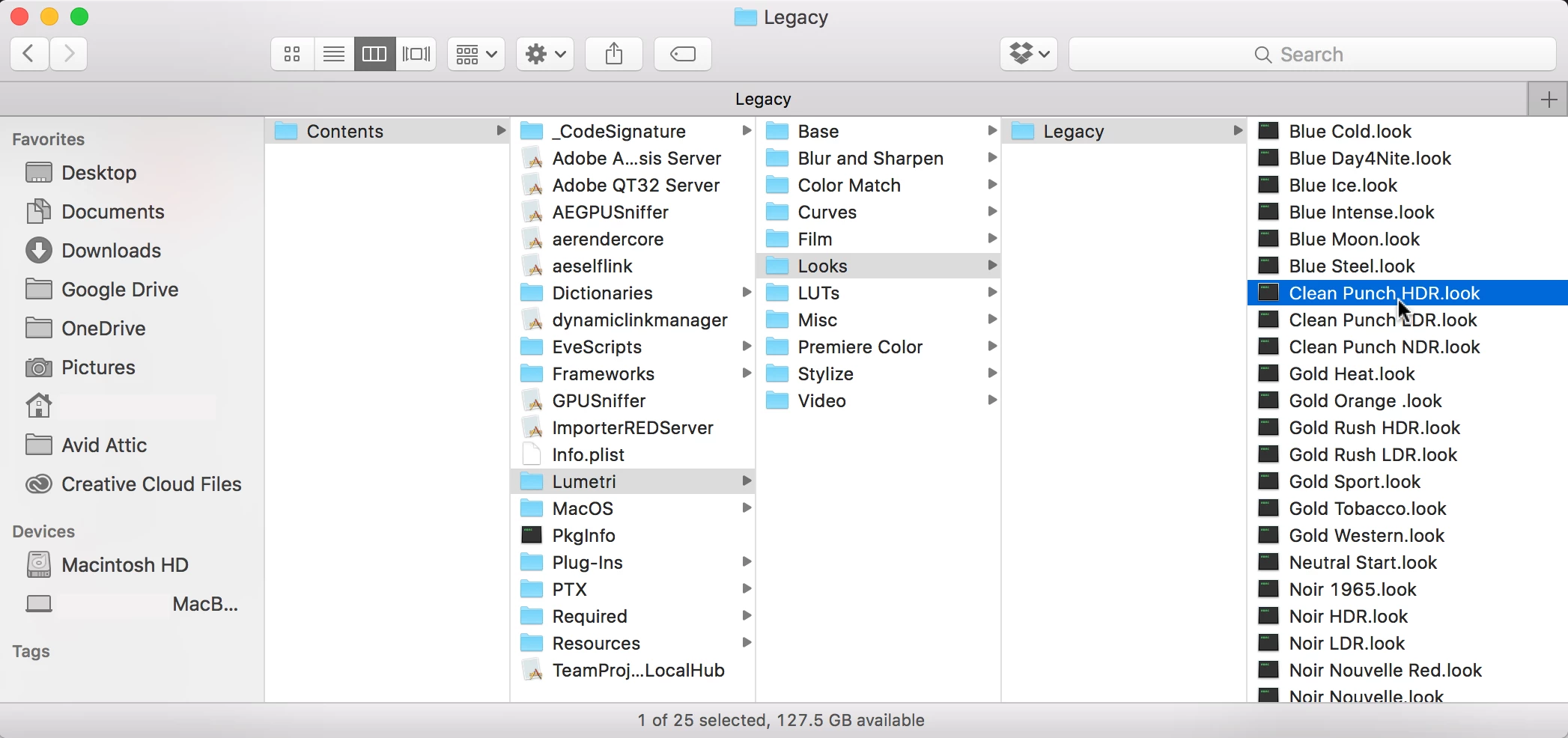Expand the _CodeSignature folder arrow
Viewport: 1568px width, 738px height.
click(747, 131)
